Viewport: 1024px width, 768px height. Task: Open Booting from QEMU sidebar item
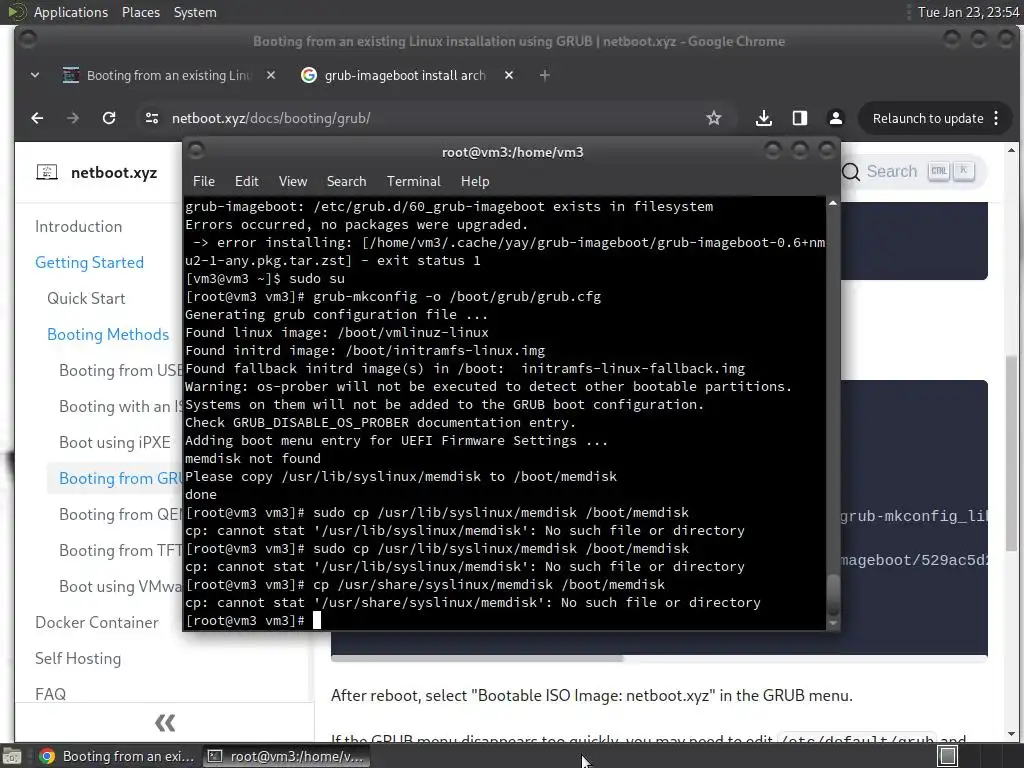click(120, 515)
